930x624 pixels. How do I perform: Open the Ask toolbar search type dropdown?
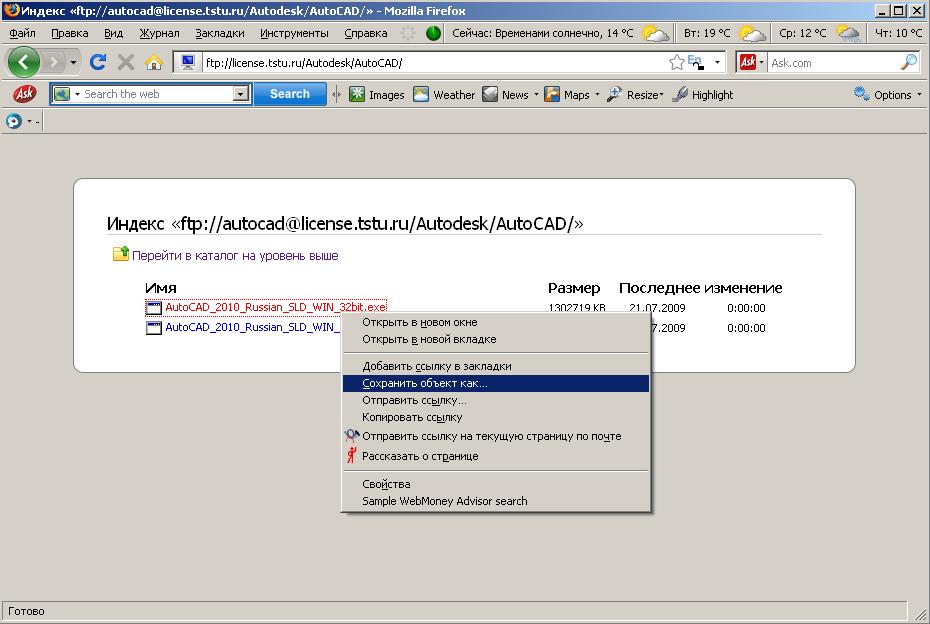77,94
